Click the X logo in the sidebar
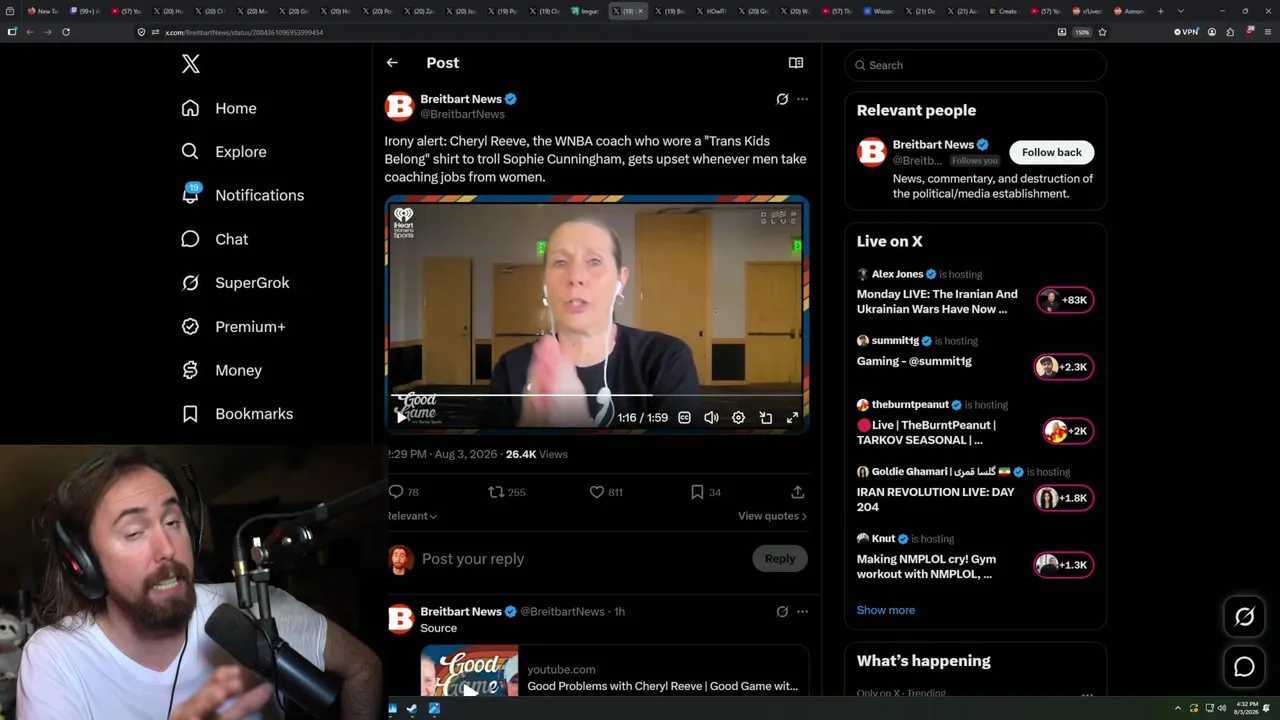The height and width of the screenshot is (720, 1280). (191, 64)
